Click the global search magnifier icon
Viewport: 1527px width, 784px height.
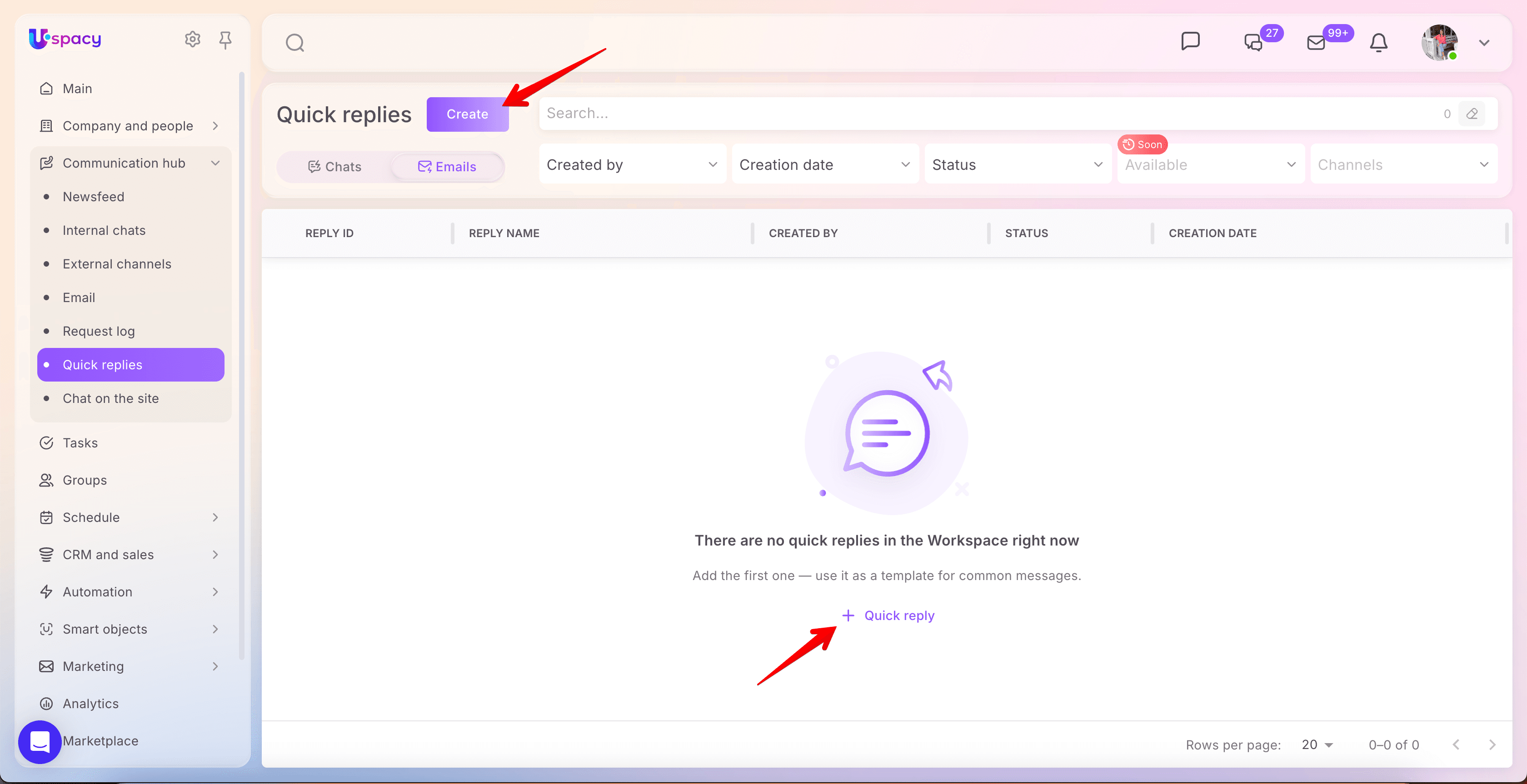click(294, 43)
